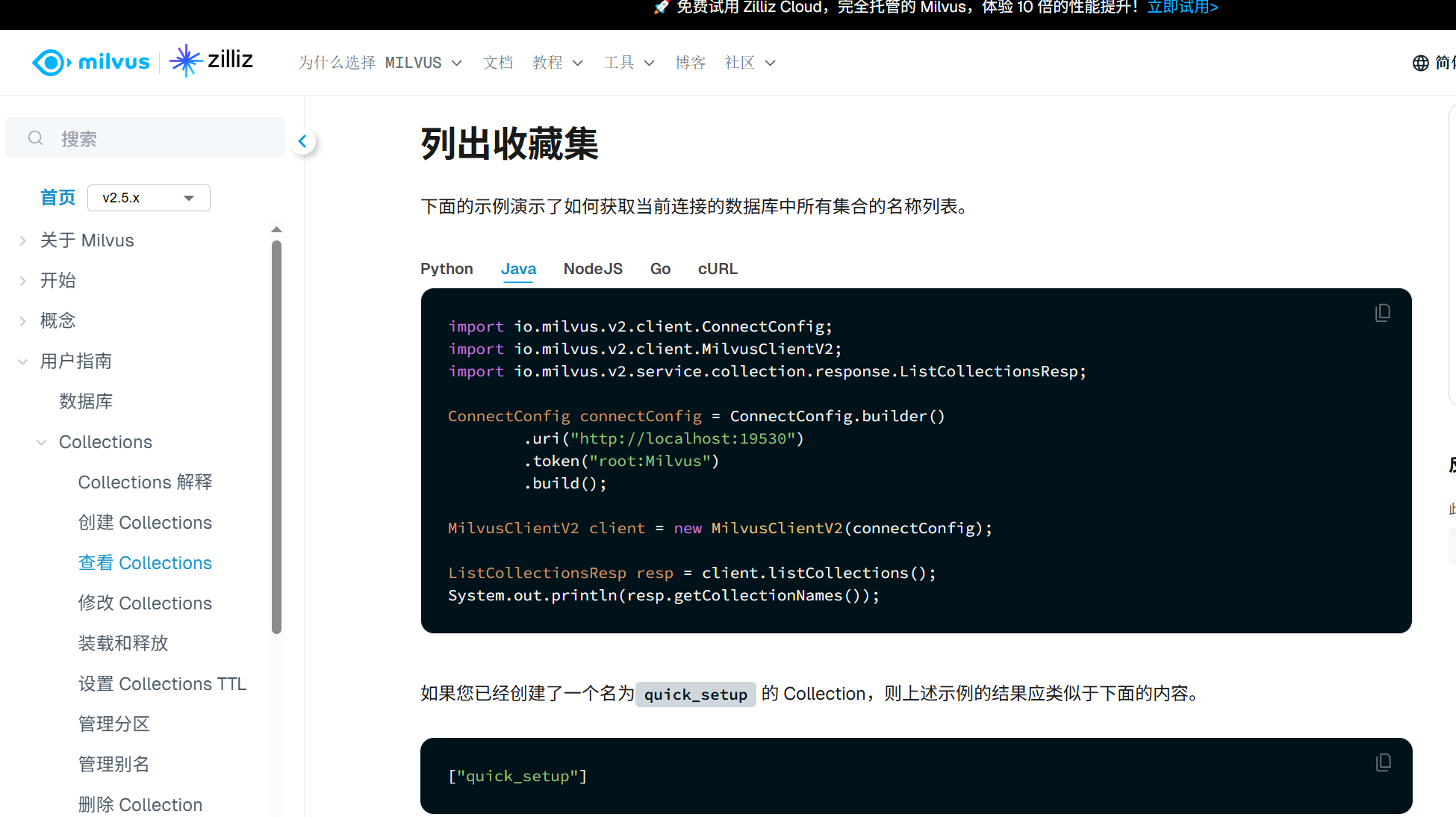Open the v2.5.x version dropdown
The width and height of the screenshot is (1456, 817).
[x=149, y=198]
